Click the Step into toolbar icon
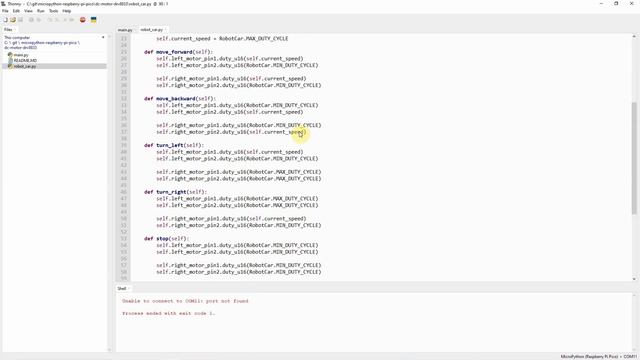Viewport: 640px width, 360px height. point(57,20)
